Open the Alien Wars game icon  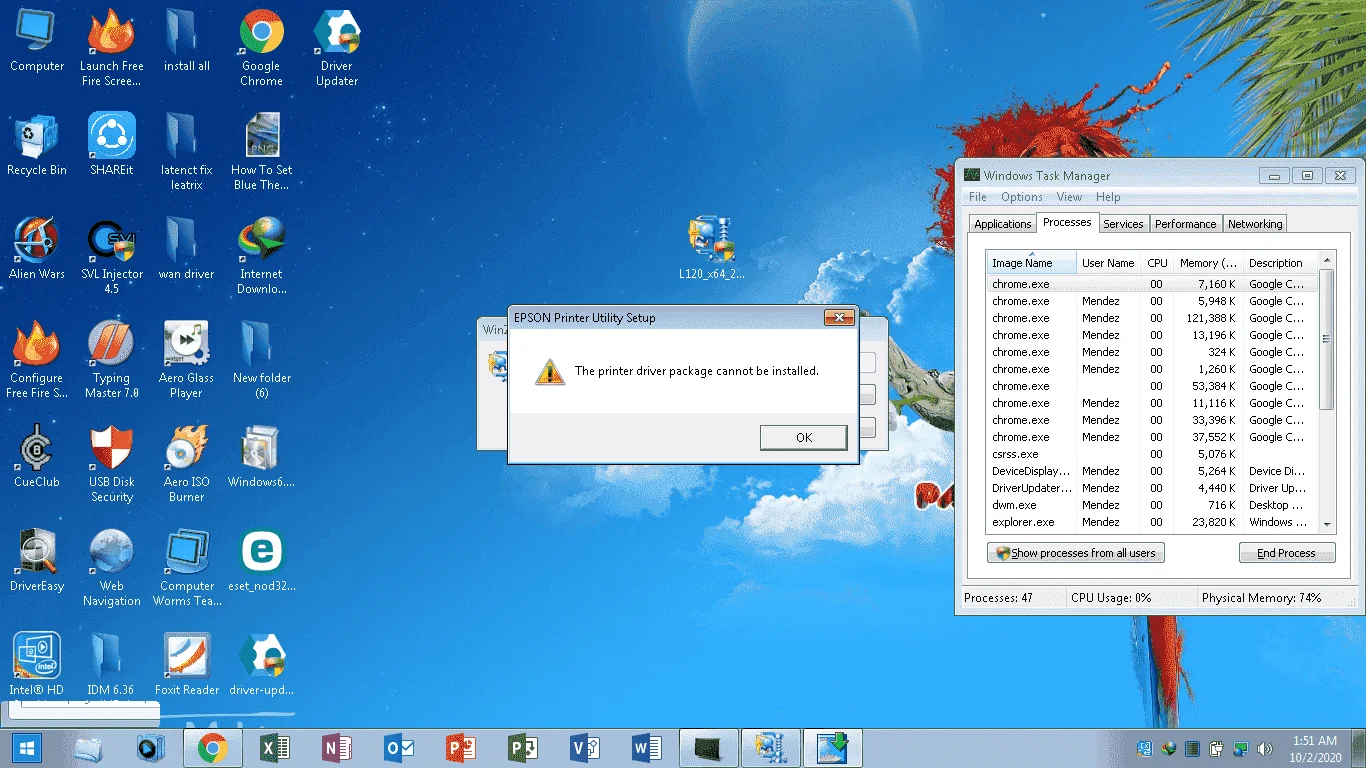pyautogui.click(x=37, y=249)
